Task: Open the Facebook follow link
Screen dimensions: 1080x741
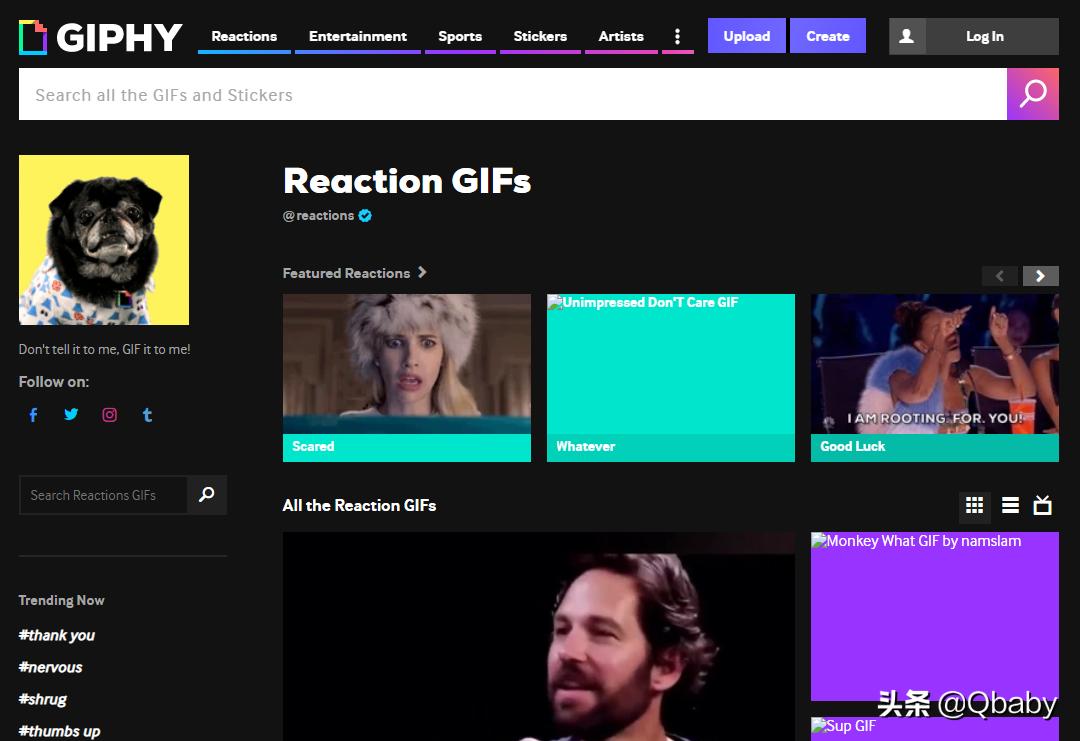Action: (33, 415)
